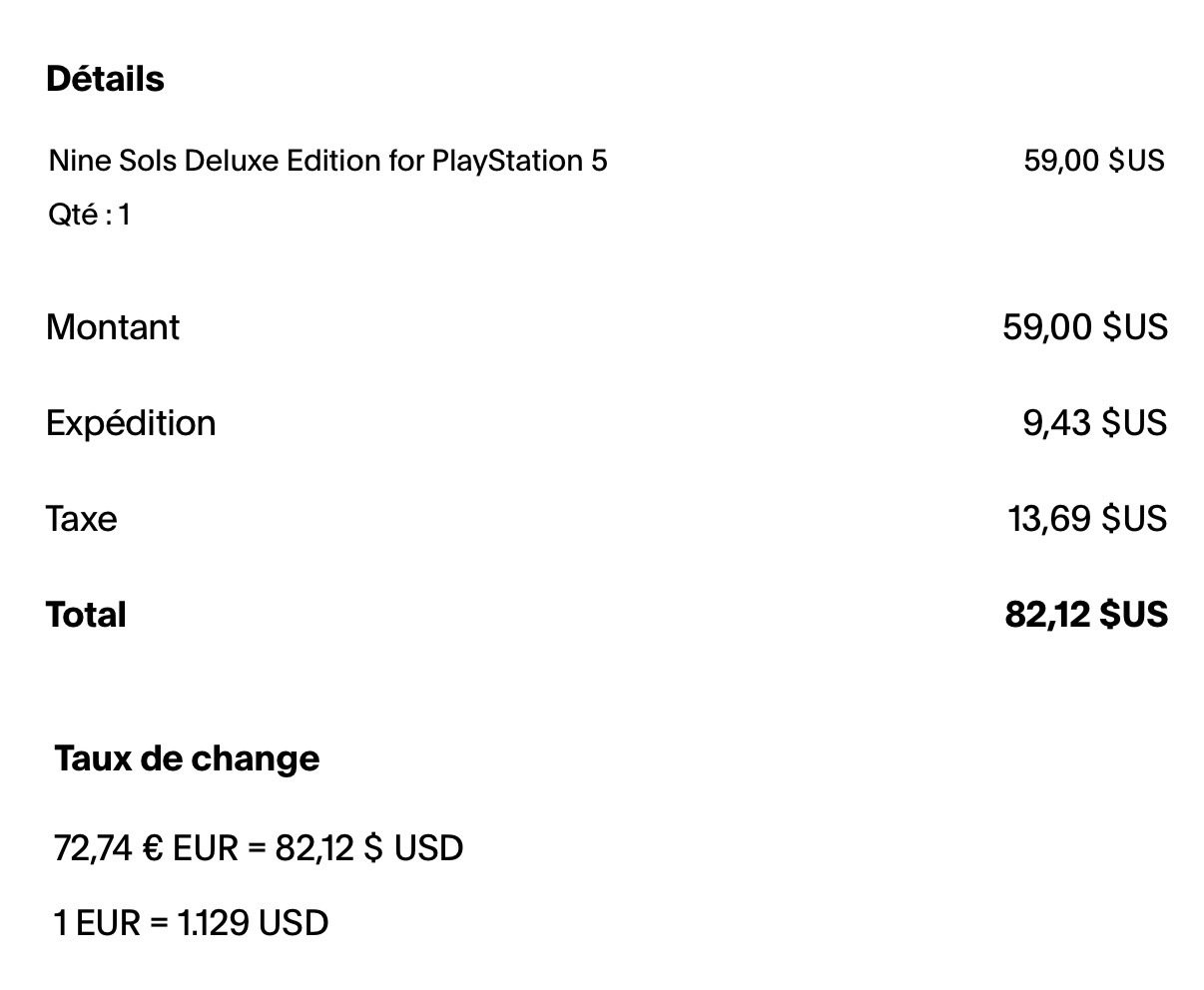Click the Taxe label
This screenshot has height=990, width=1204.
(x=81, y=519)
